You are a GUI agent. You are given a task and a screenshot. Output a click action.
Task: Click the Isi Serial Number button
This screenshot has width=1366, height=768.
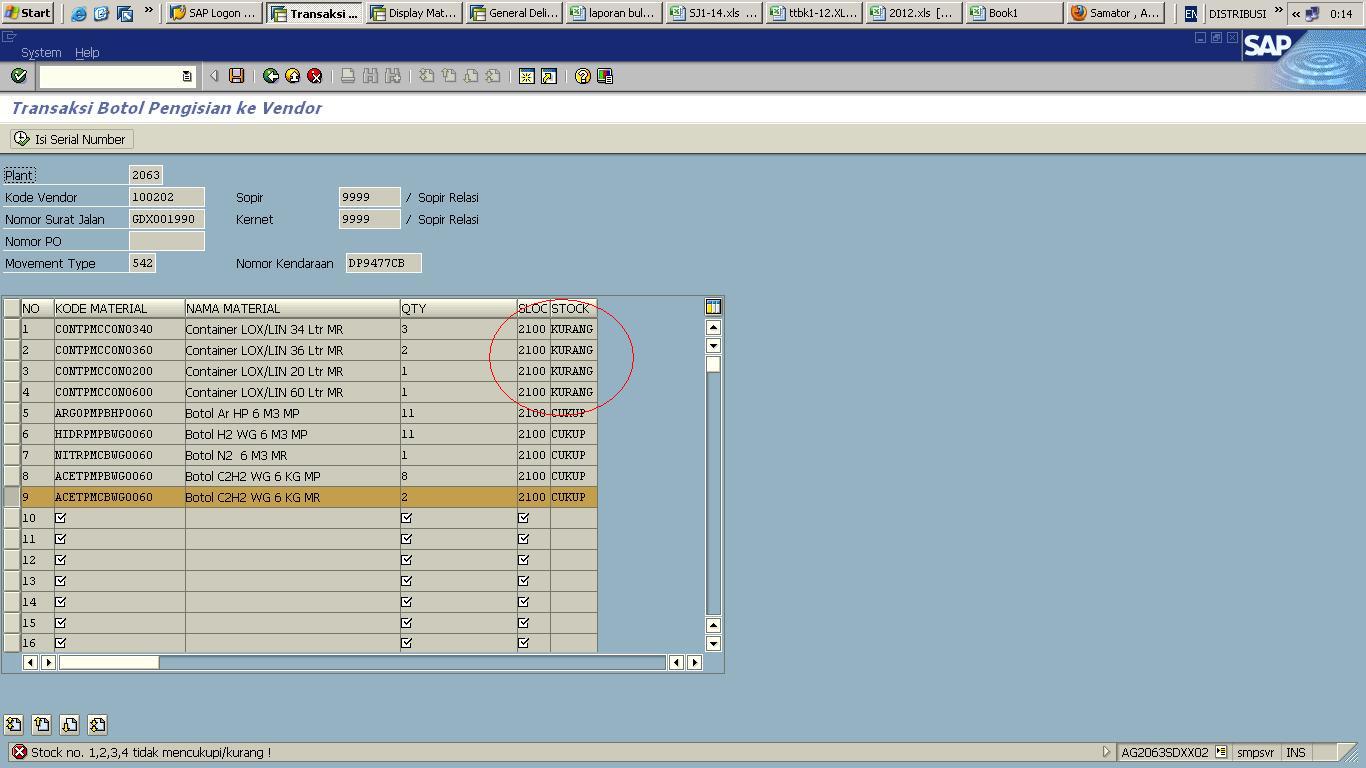click(70, 139)
